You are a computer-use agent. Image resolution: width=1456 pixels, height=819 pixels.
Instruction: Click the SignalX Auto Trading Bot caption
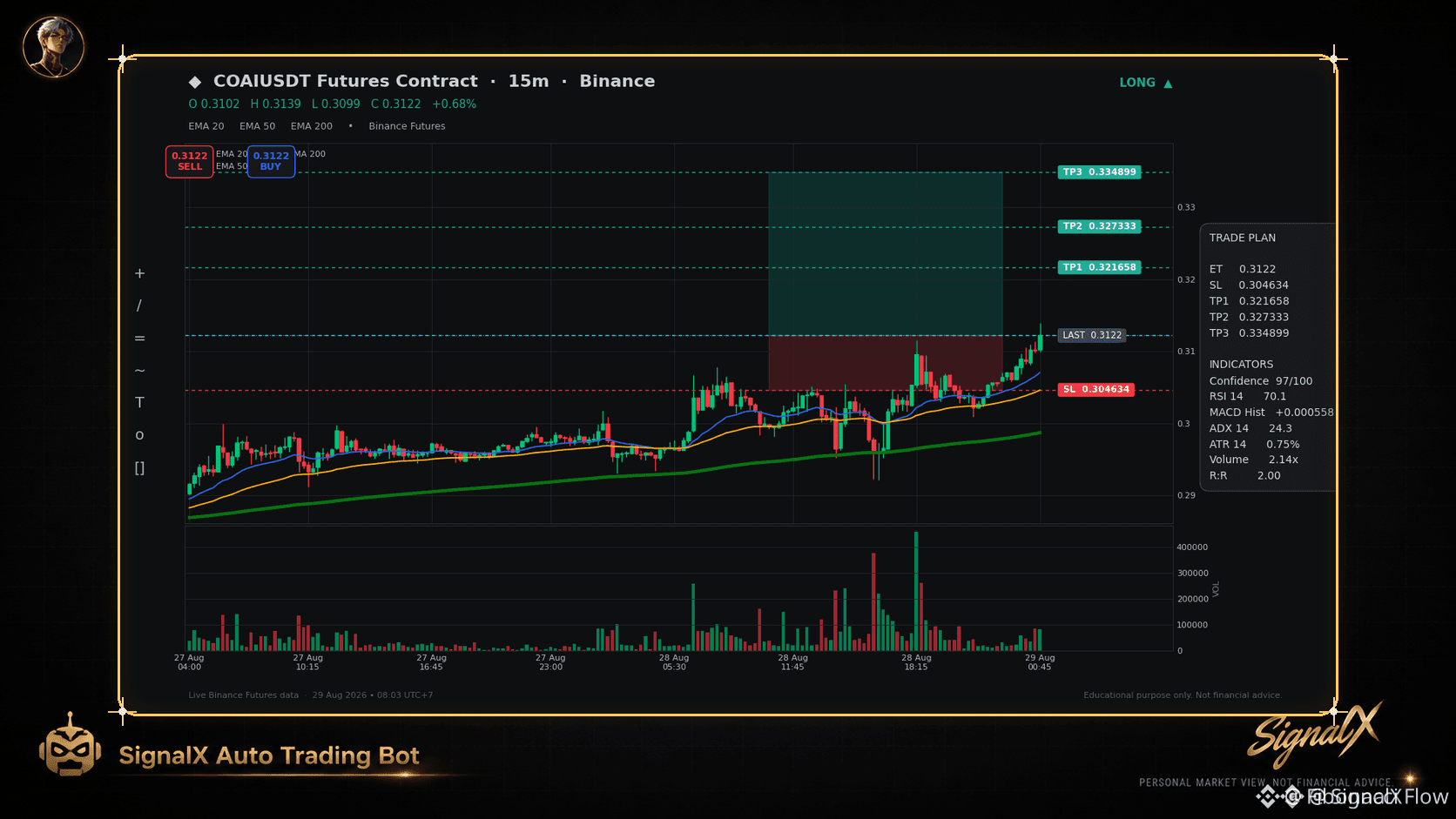pyautogui.click(x=269, y=755)
